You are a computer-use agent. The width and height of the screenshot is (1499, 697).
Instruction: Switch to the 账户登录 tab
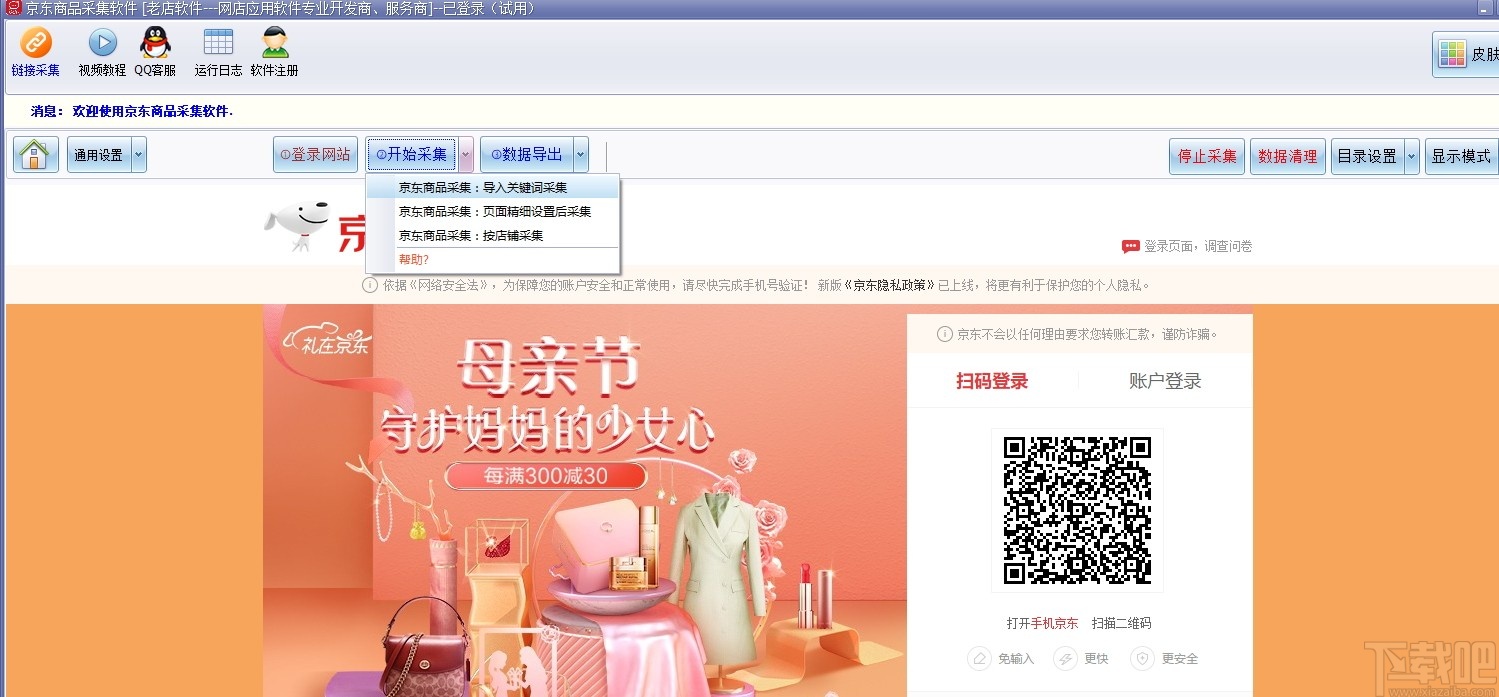pos(1166,380)
